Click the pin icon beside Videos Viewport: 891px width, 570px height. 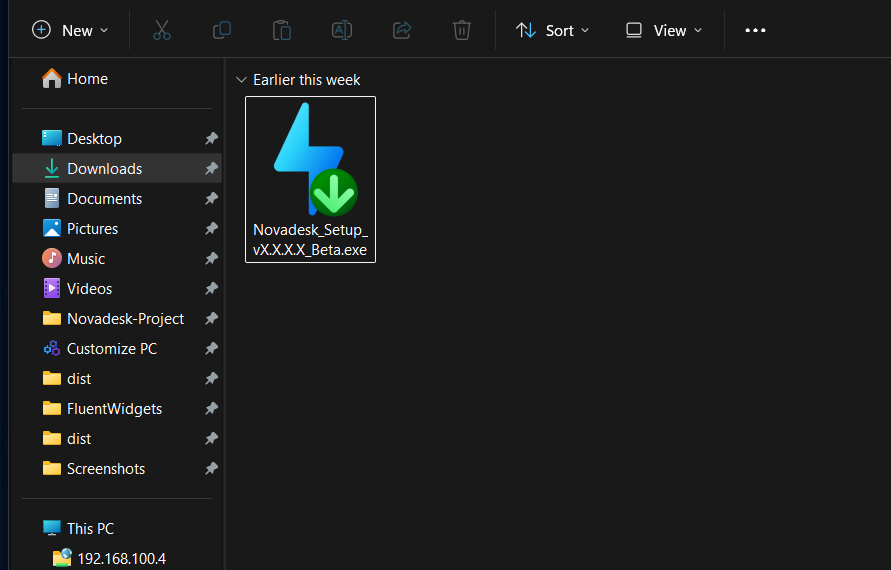pos(211,289)
